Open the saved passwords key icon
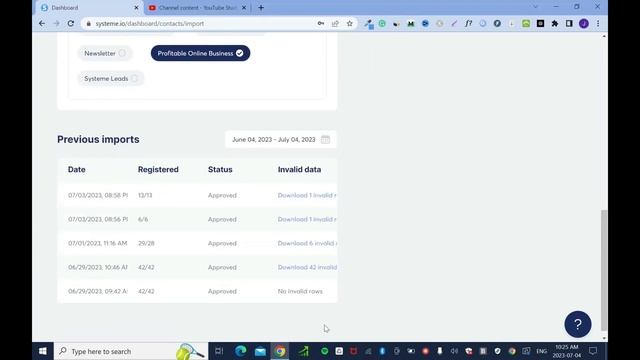 click(321, 24)
